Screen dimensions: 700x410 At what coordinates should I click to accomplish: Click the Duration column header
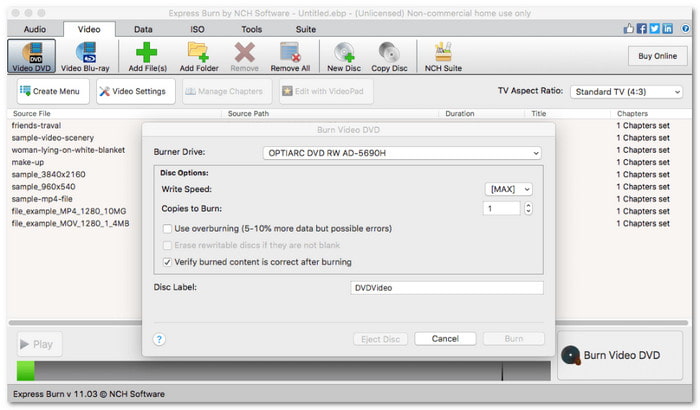482,114
